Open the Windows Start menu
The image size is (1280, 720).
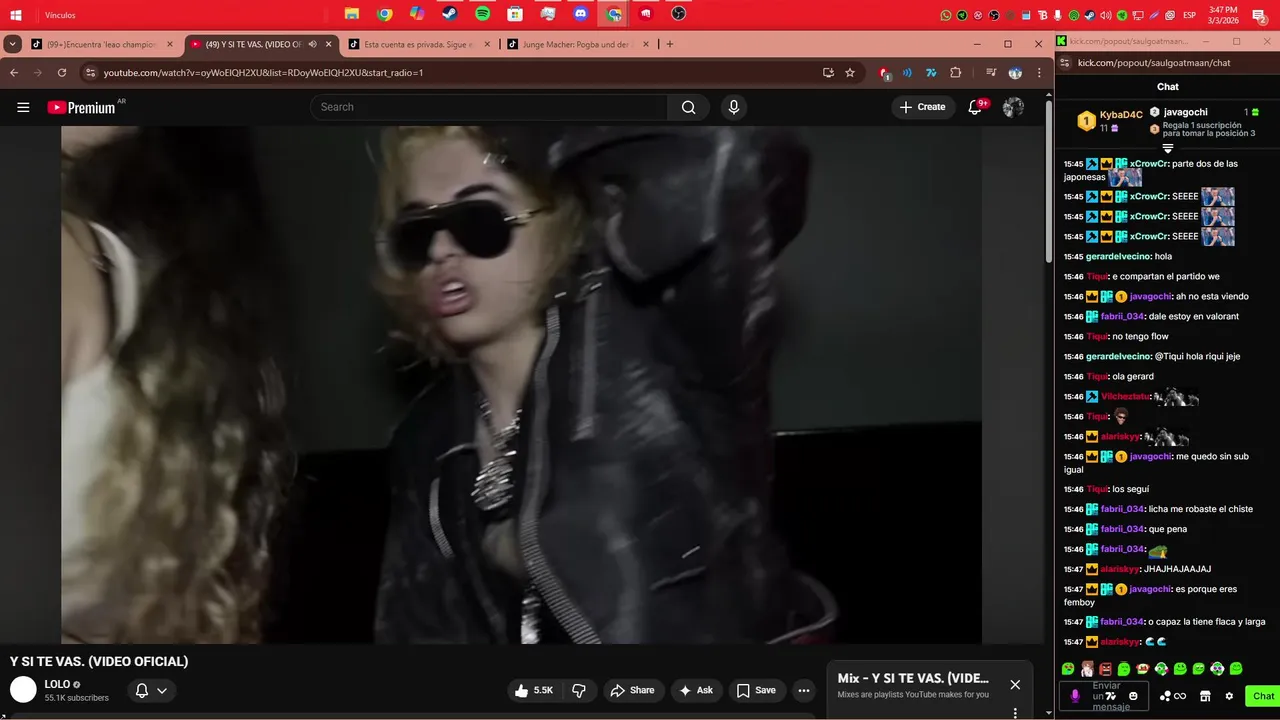15,15
